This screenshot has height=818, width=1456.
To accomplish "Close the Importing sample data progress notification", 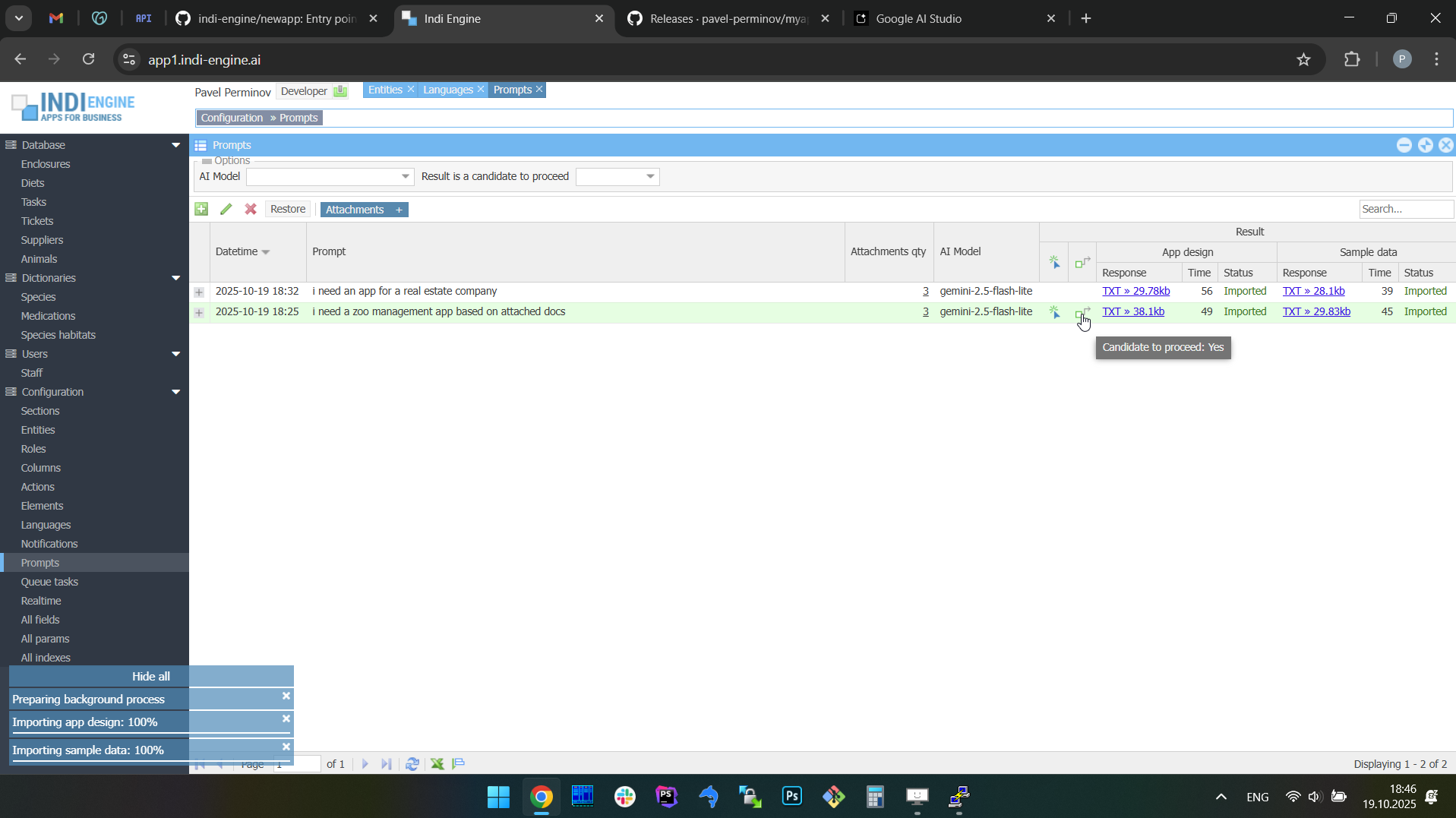I will (286, 747).
